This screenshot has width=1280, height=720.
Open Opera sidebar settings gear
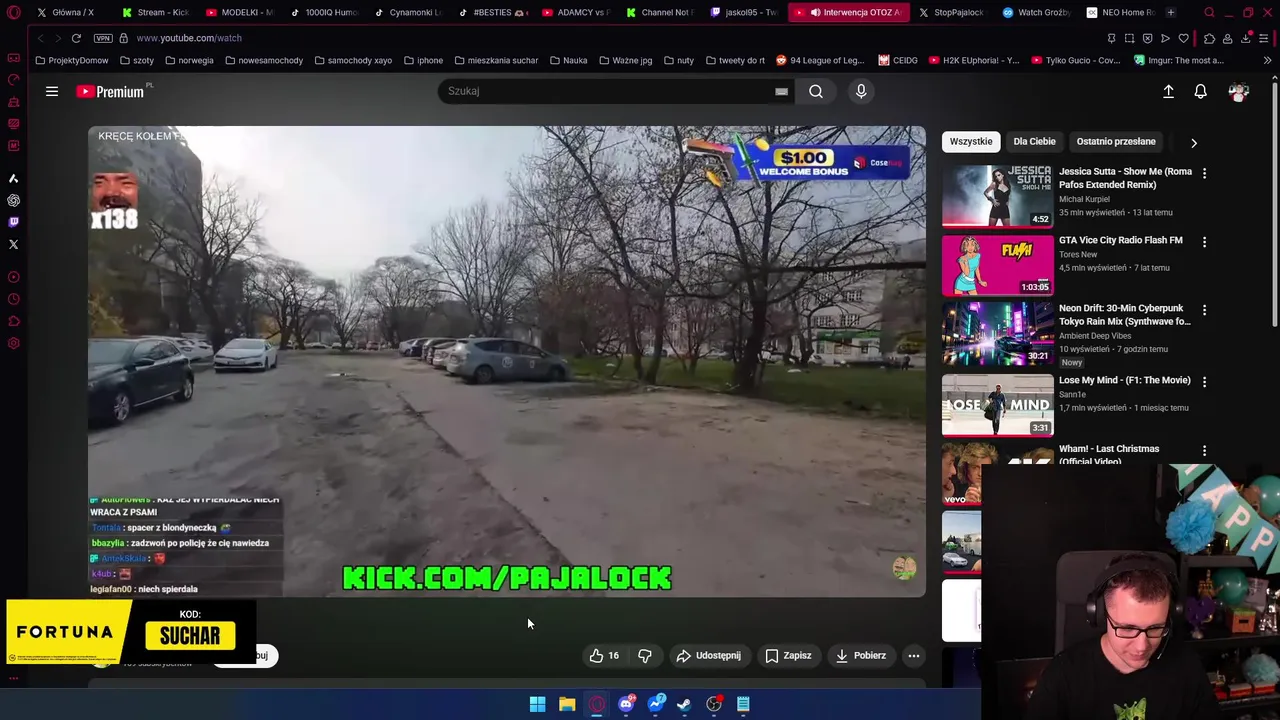pos(13,343)
